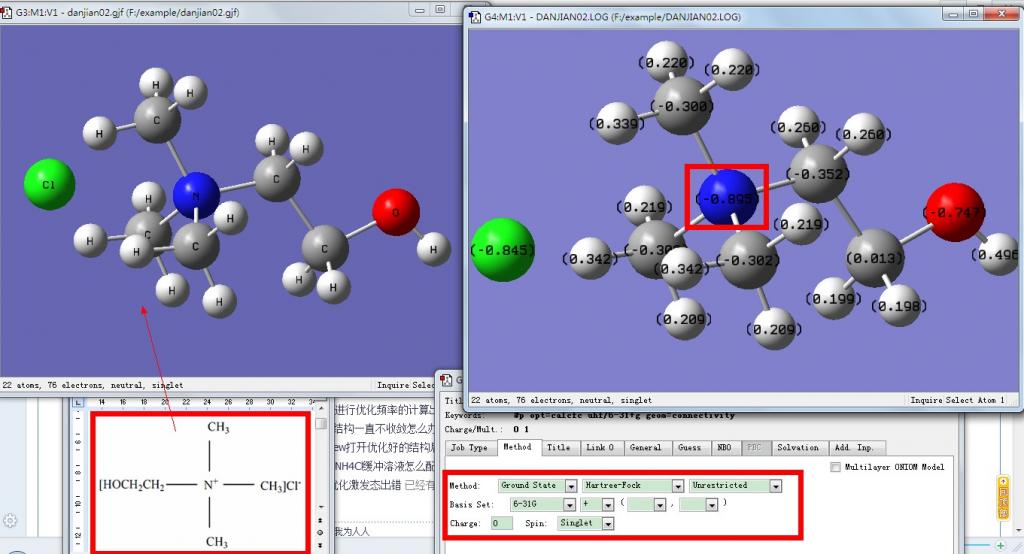Screen dimensions: 1024x554
Task: Select the blue N atom in G3 window
Action: (196, 195)
